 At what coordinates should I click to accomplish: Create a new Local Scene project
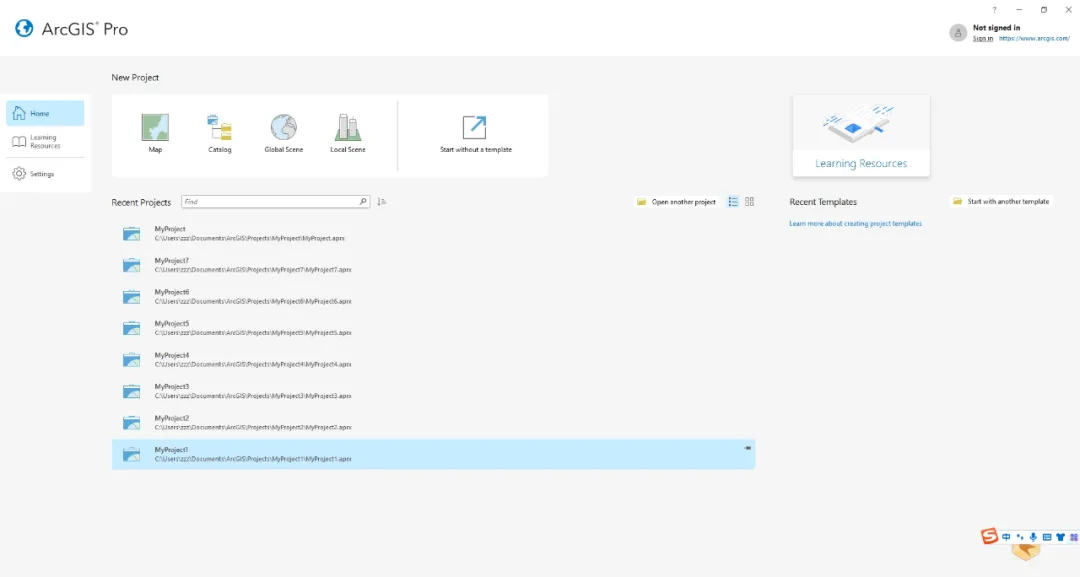[x=348, y=134]
